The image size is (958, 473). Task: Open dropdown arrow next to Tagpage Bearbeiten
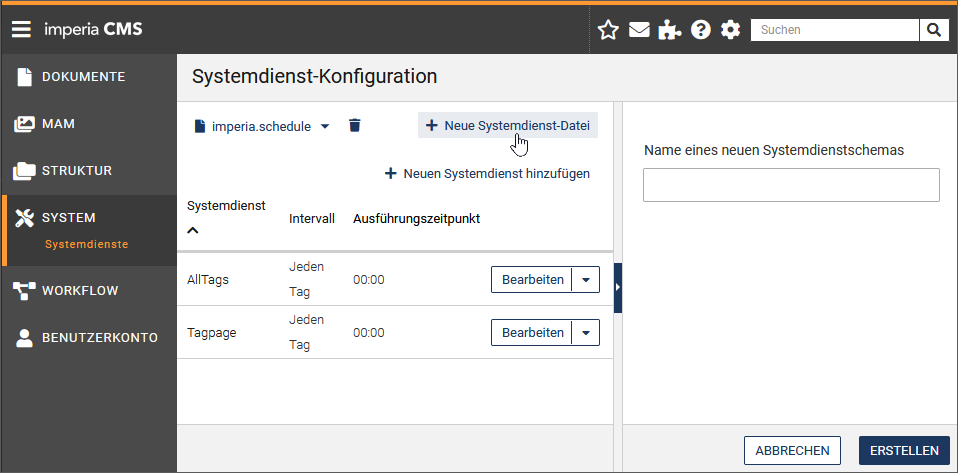[586, 333]
